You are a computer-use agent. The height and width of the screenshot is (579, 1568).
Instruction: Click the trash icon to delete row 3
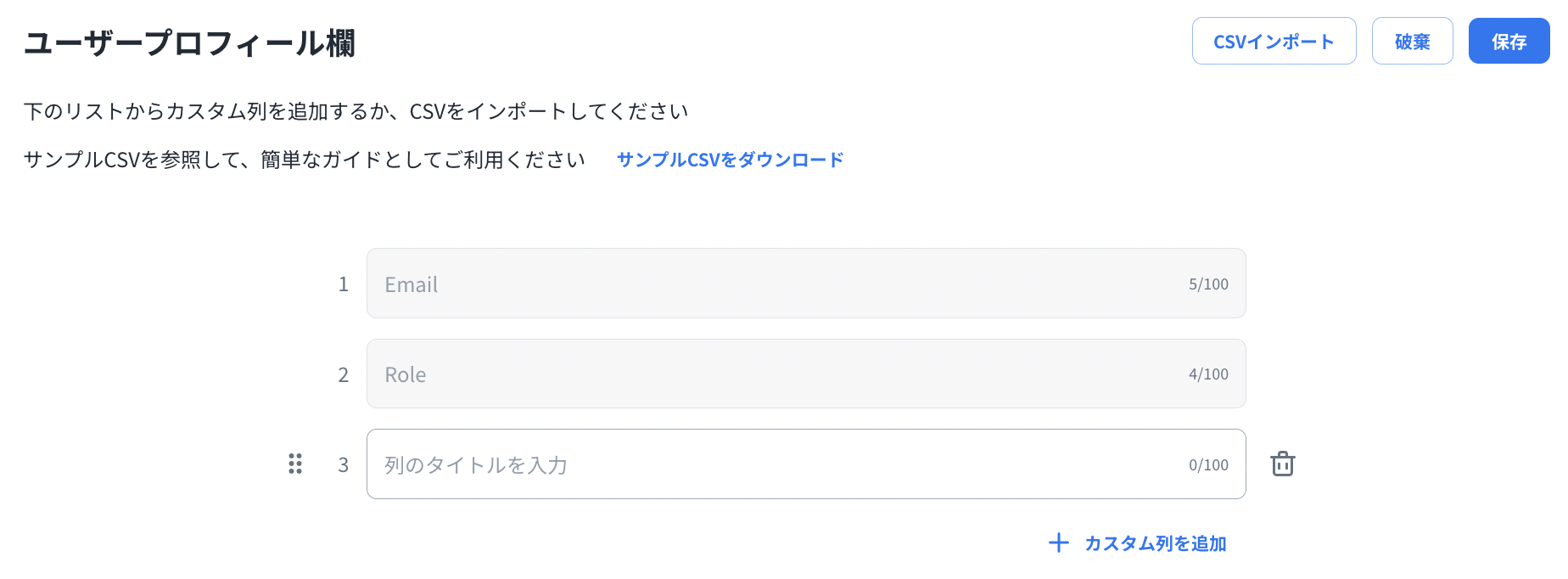[x=1282, y=464]
